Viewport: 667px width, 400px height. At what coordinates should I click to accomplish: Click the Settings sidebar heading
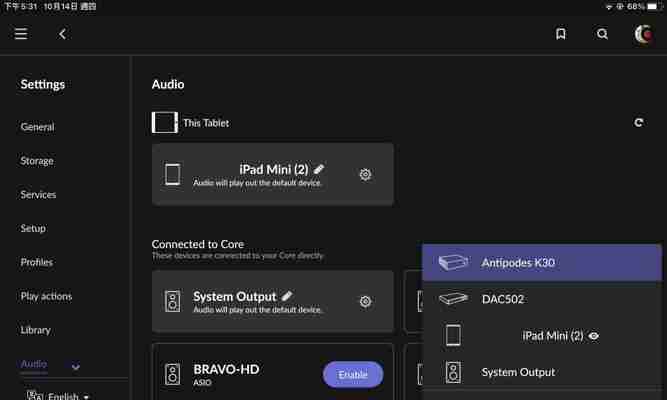coord(43,84)
